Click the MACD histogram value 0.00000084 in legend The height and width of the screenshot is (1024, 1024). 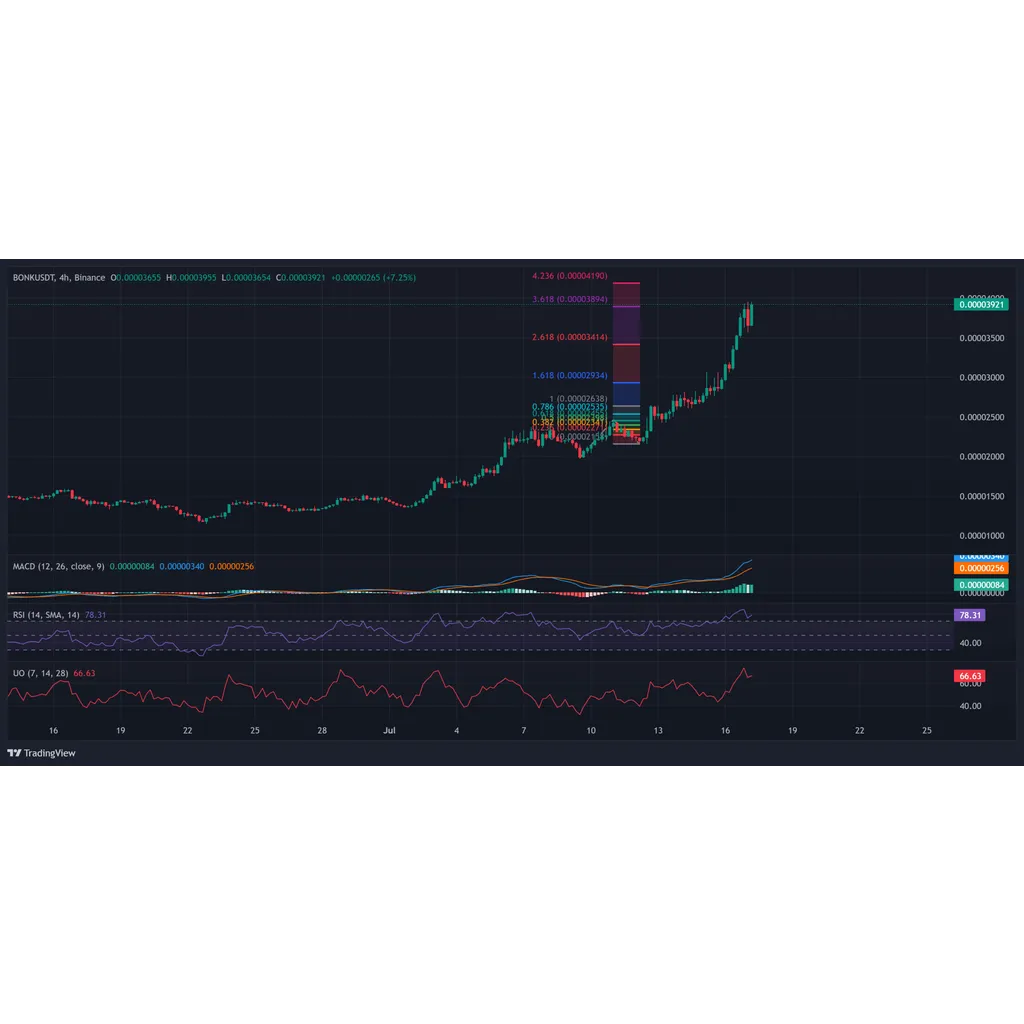coord(132,566)
